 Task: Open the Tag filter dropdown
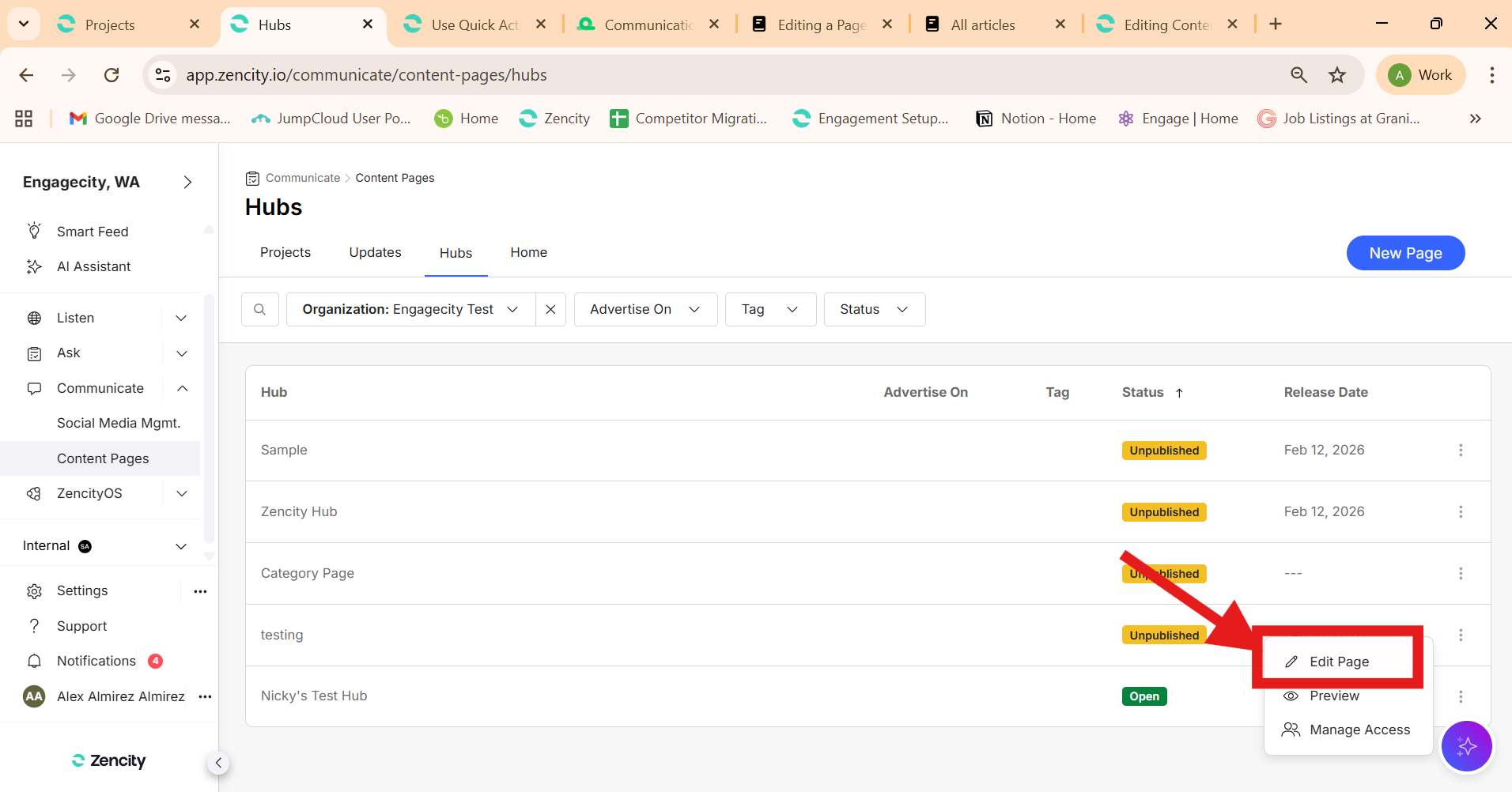(x=769, y=310)
